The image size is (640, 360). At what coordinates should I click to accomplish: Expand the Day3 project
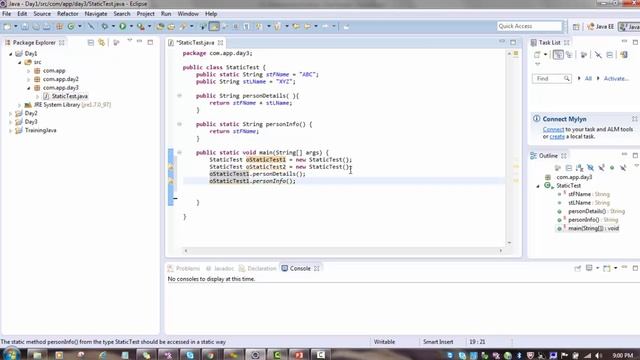(x=11, y=122)
